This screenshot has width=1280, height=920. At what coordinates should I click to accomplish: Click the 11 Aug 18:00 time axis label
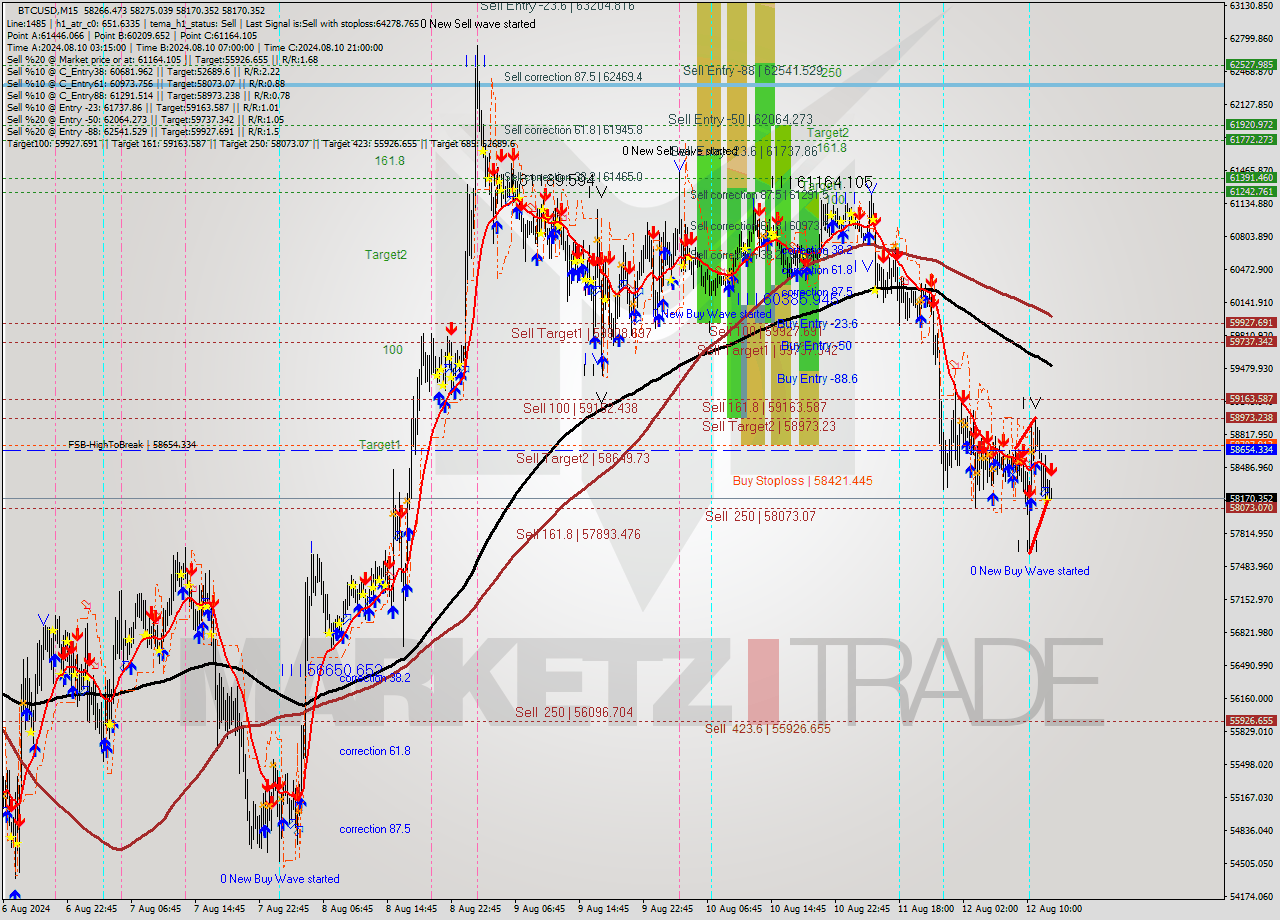[x=925, y=909]
